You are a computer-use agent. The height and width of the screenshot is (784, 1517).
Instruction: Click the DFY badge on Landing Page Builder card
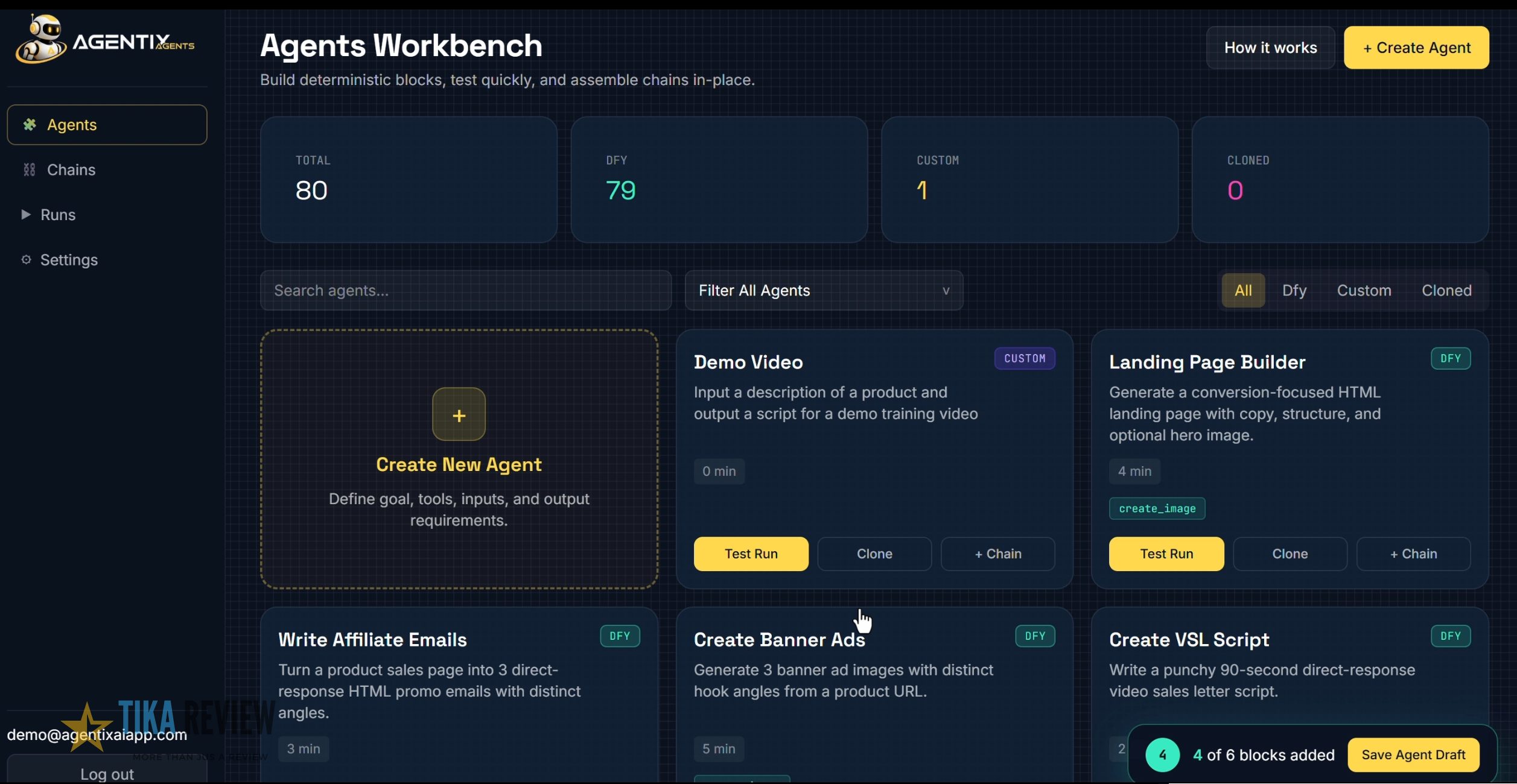tap(1451, 358)
